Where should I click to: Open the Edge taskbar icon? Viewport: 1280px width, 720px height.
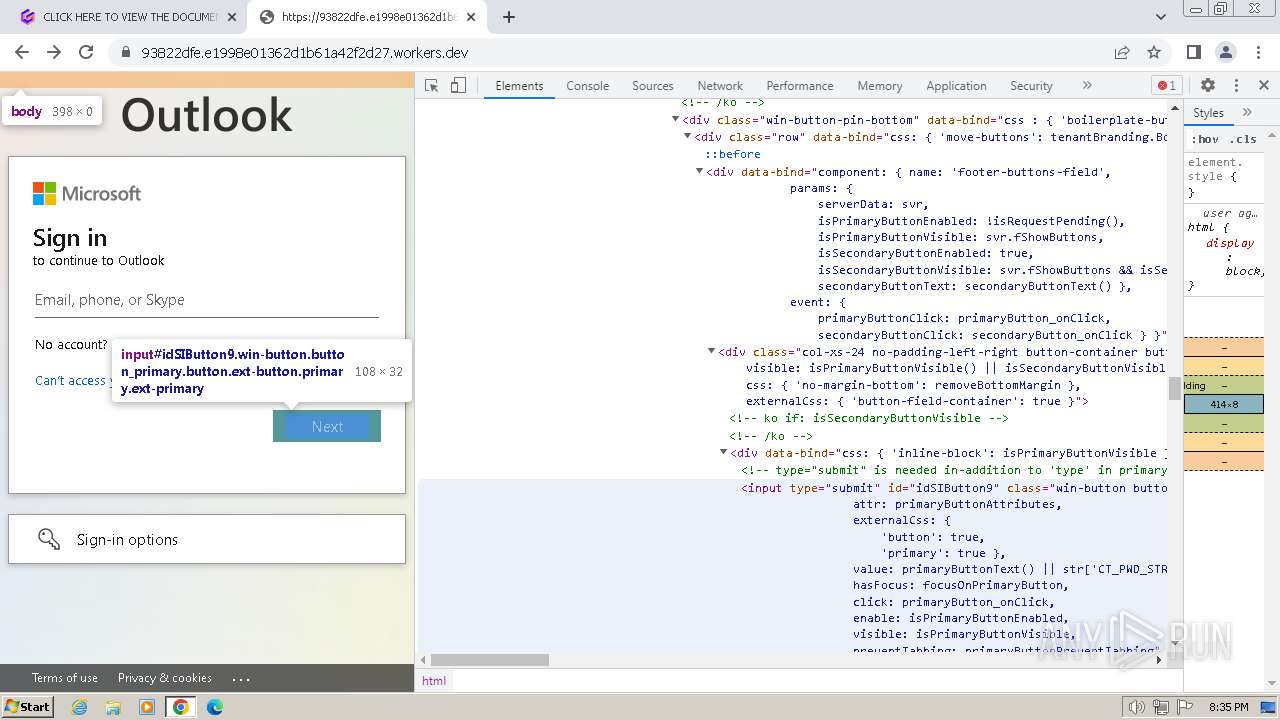(x=215, y=706)
